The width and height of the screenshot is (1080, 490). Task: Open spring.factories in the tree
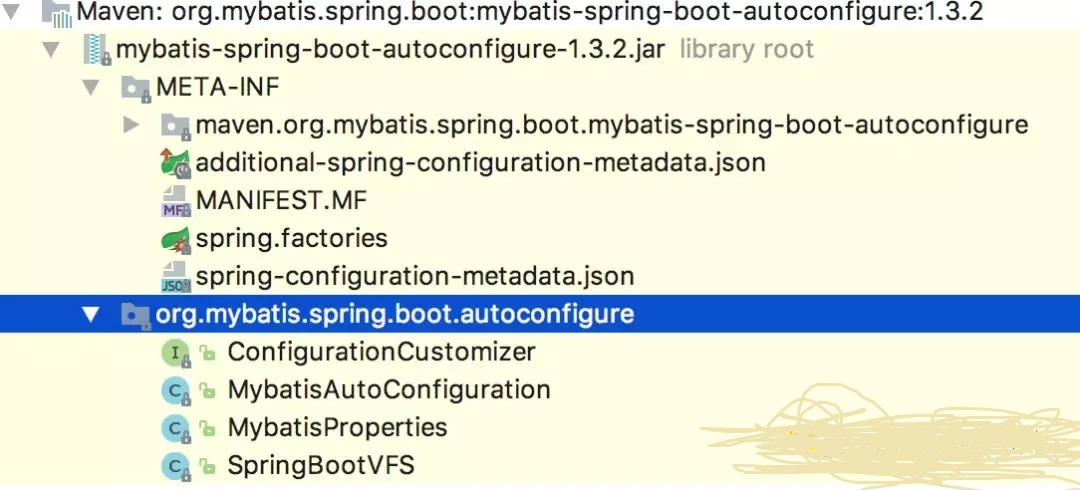click(291, 239)
